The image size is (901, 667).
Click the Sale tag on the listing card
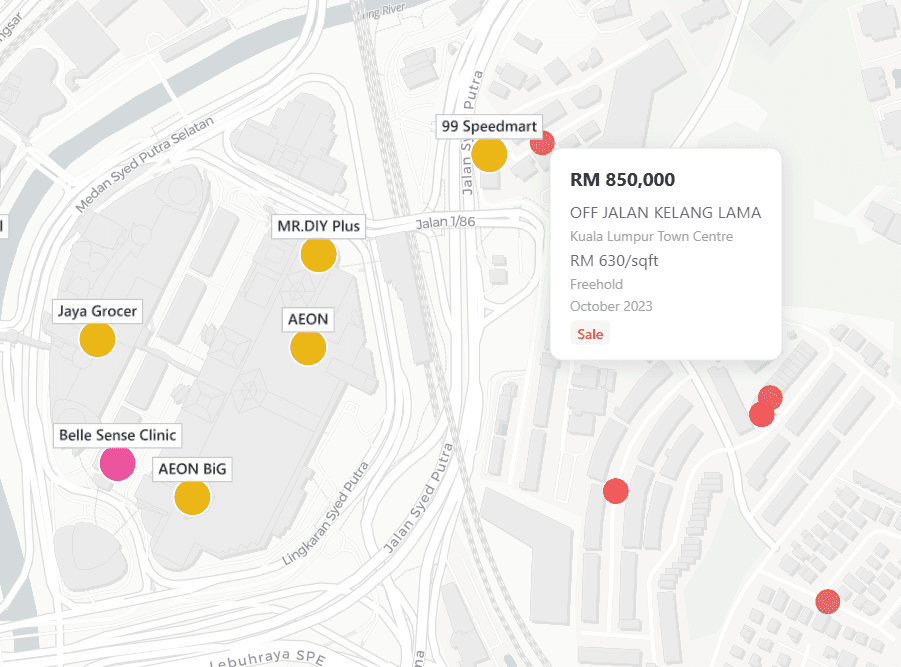pyautogui.click(x=590, y=334)
